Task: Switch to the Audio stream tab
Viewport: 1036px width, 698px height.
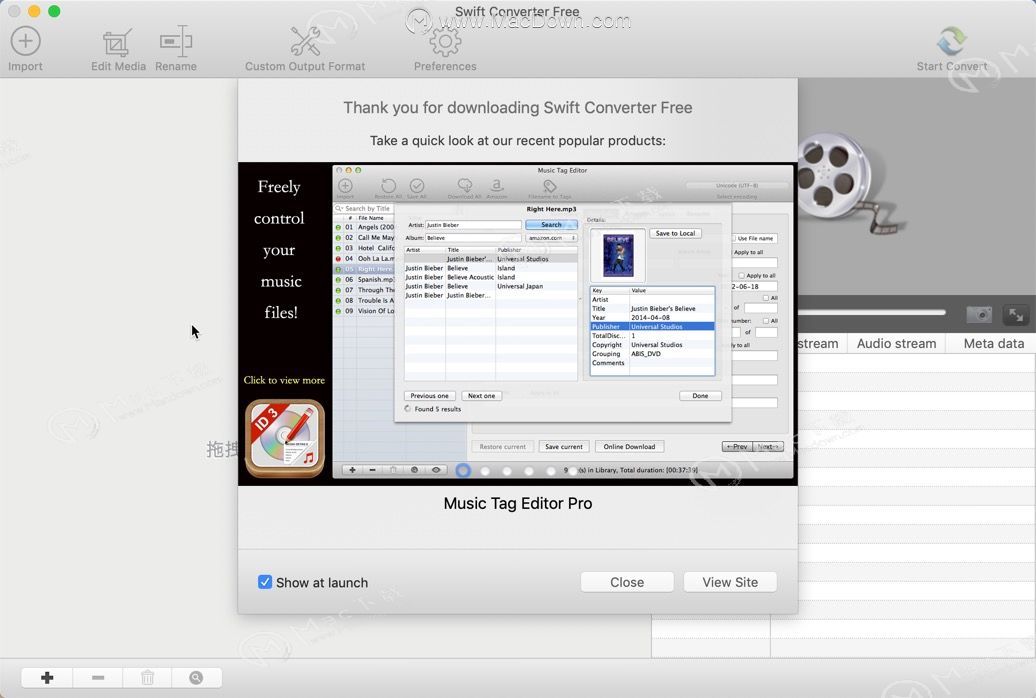Action: point(896,344)
